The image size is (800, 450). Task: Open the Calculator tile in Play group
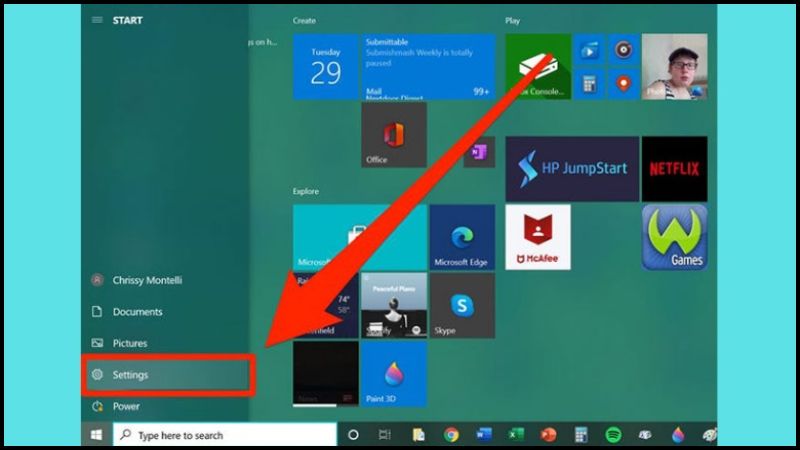589,84
